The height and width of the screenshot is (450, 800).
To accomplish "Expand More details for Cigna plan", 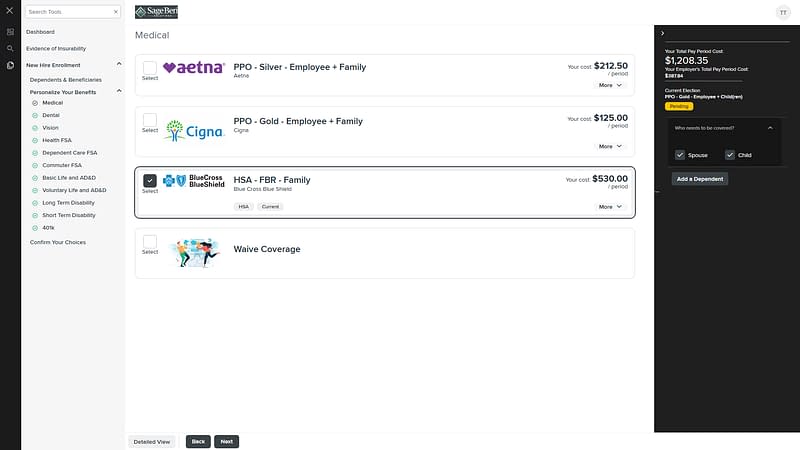I will pyautogui.click(x=610, y=146).
